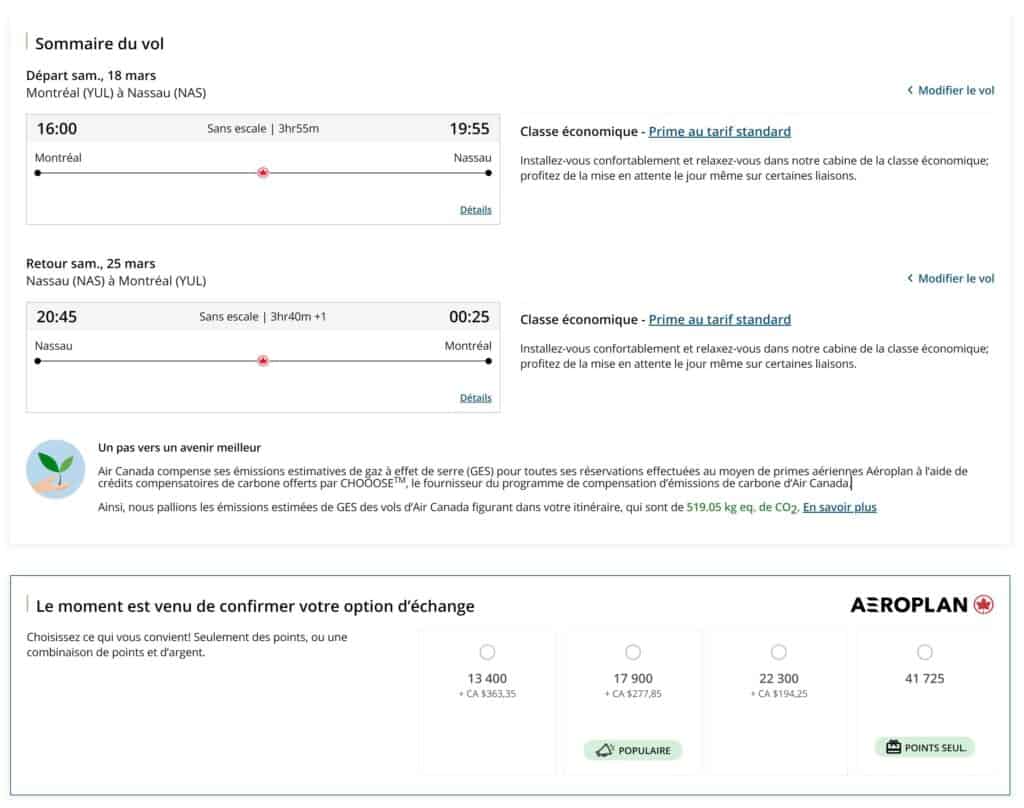Viewport: 1024px width, 808px height.
Task: Click the green eco plant illustration icon
Action: pyautogui.click(x=55, y=469)
